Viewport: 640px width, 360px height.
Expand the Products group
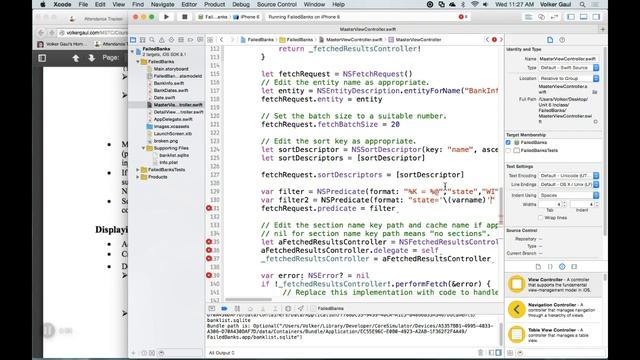point(138,177)
